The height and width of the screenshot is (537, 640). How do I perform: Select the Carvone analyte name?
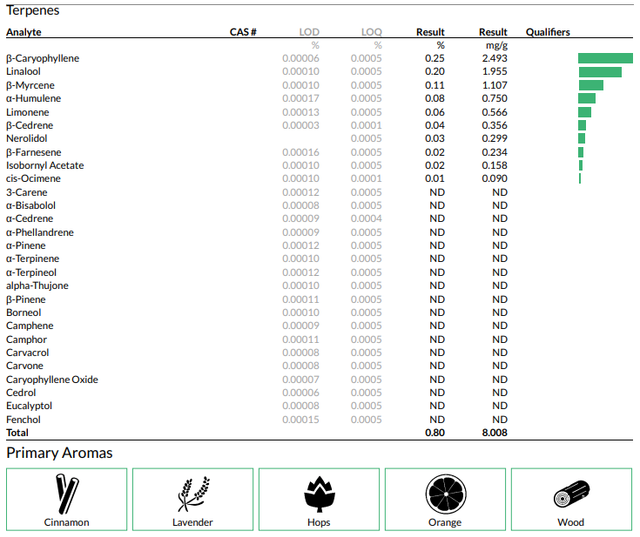point(24,365)
